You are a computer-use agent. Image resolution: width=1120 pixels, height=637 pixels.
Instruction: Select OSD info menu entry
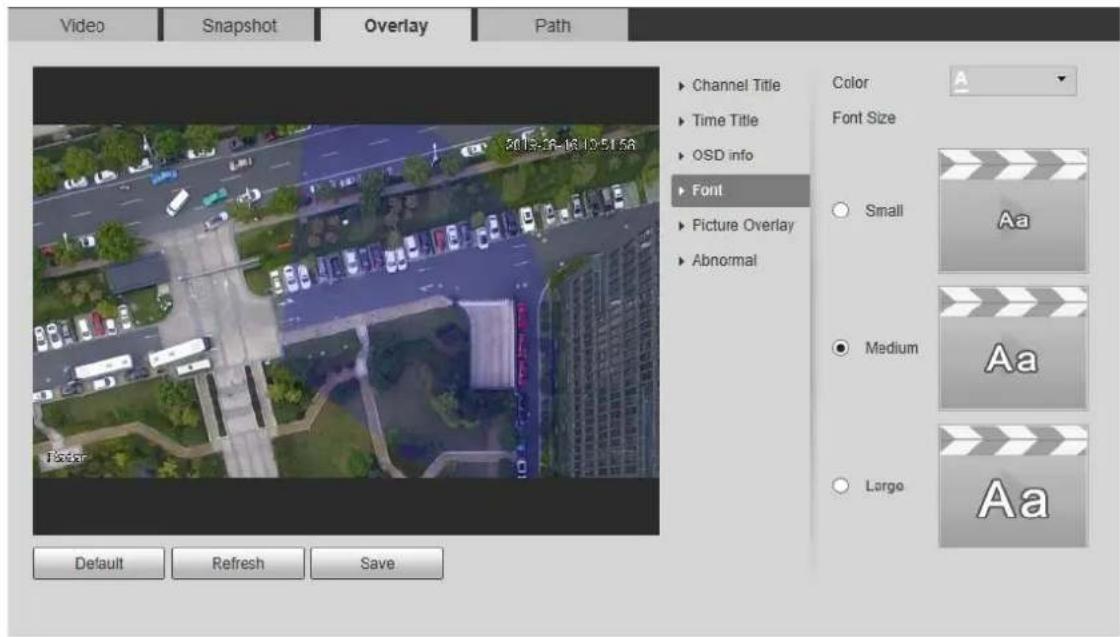coord(722,156)
